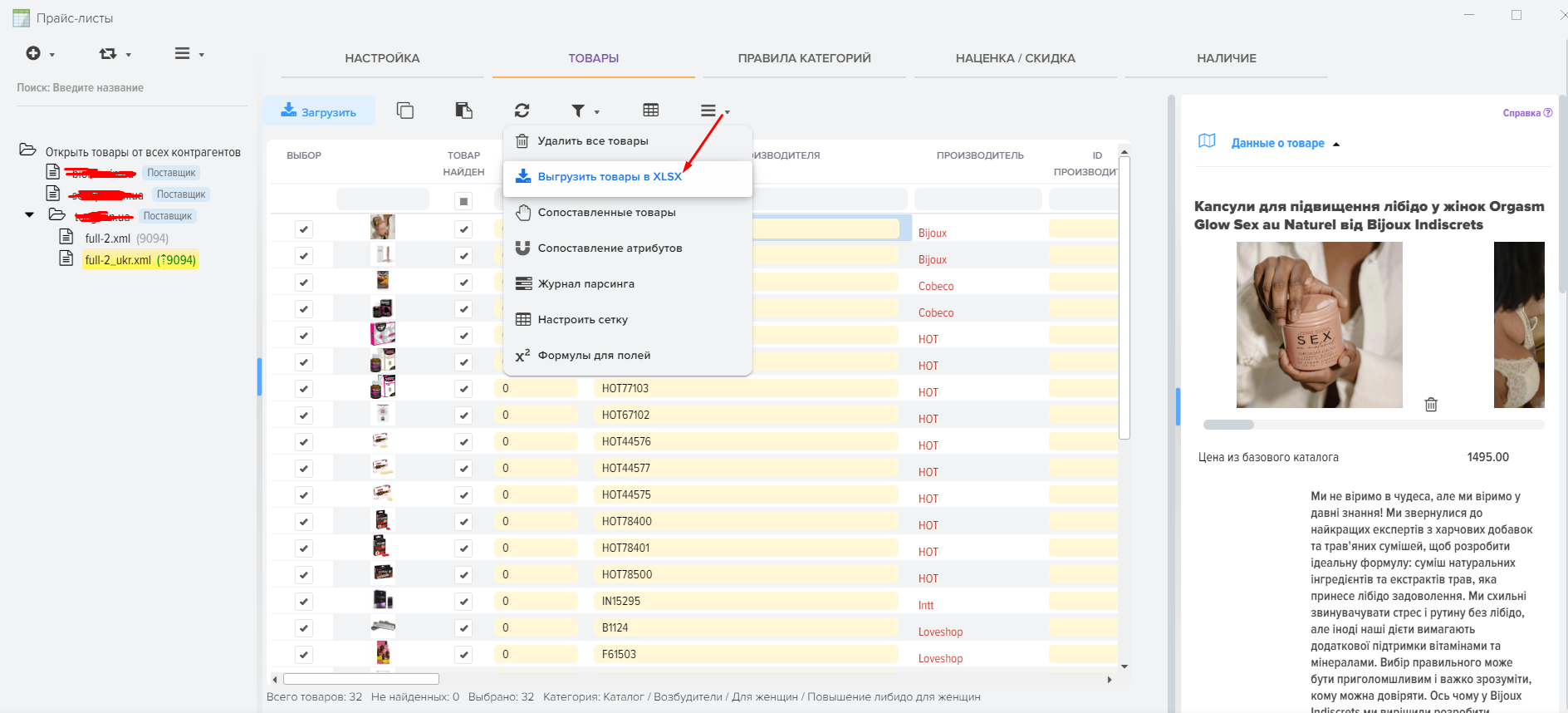This screenshot has height=713, width=1568.
Task: Select full-2.xml in the tree
Action: click(126, 238)
